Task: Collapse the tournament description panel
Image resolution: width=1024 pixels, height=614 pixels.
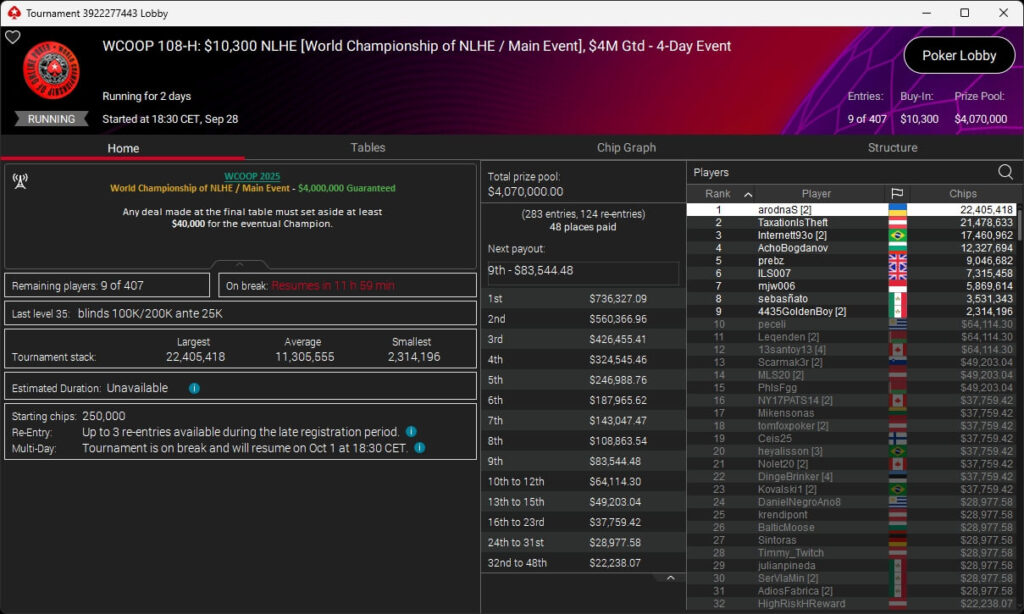Action: (x=240, y=264)
